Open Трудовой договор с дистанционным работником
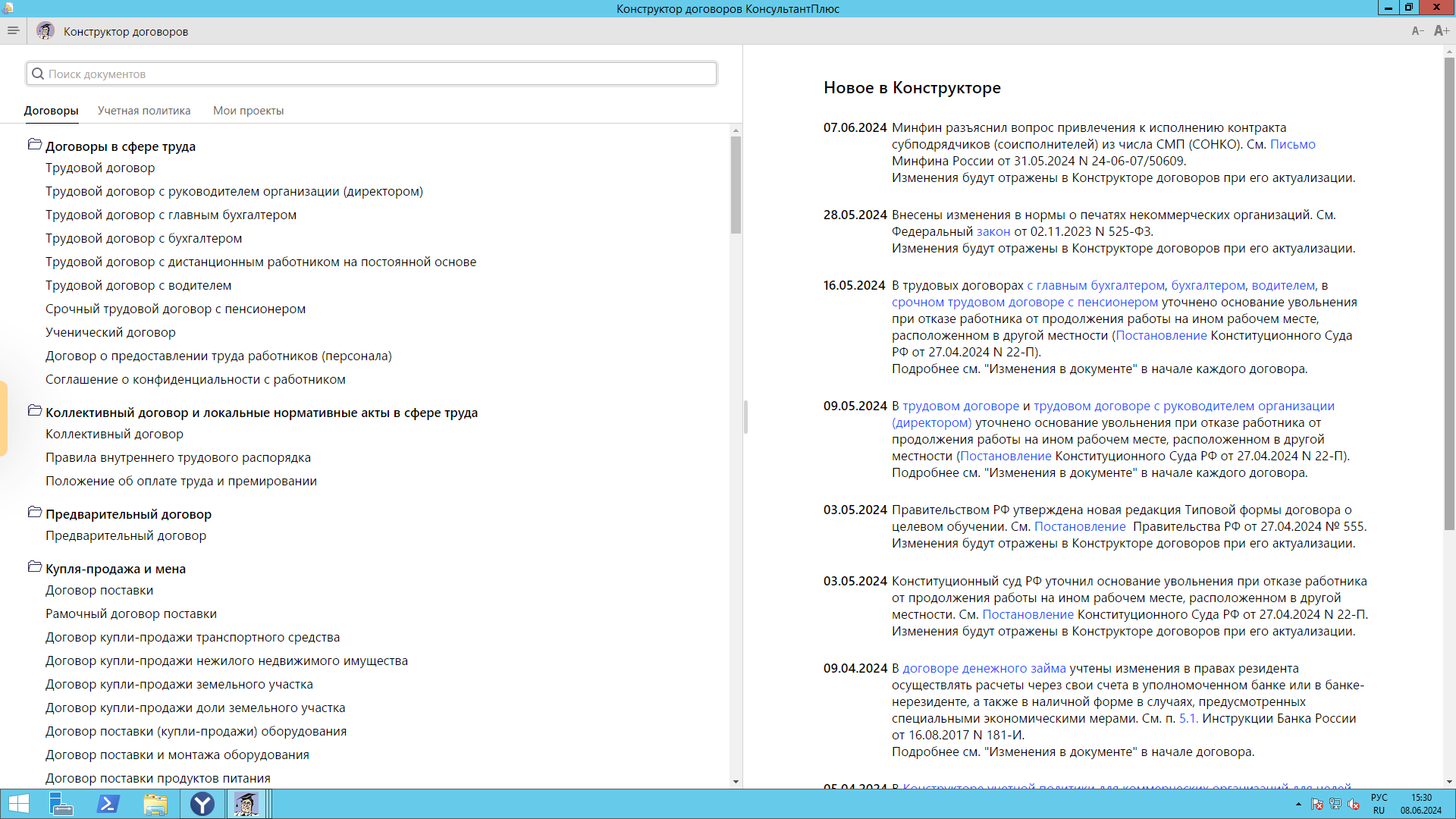This screenshot has height=819, width=1456. (261, 262)
